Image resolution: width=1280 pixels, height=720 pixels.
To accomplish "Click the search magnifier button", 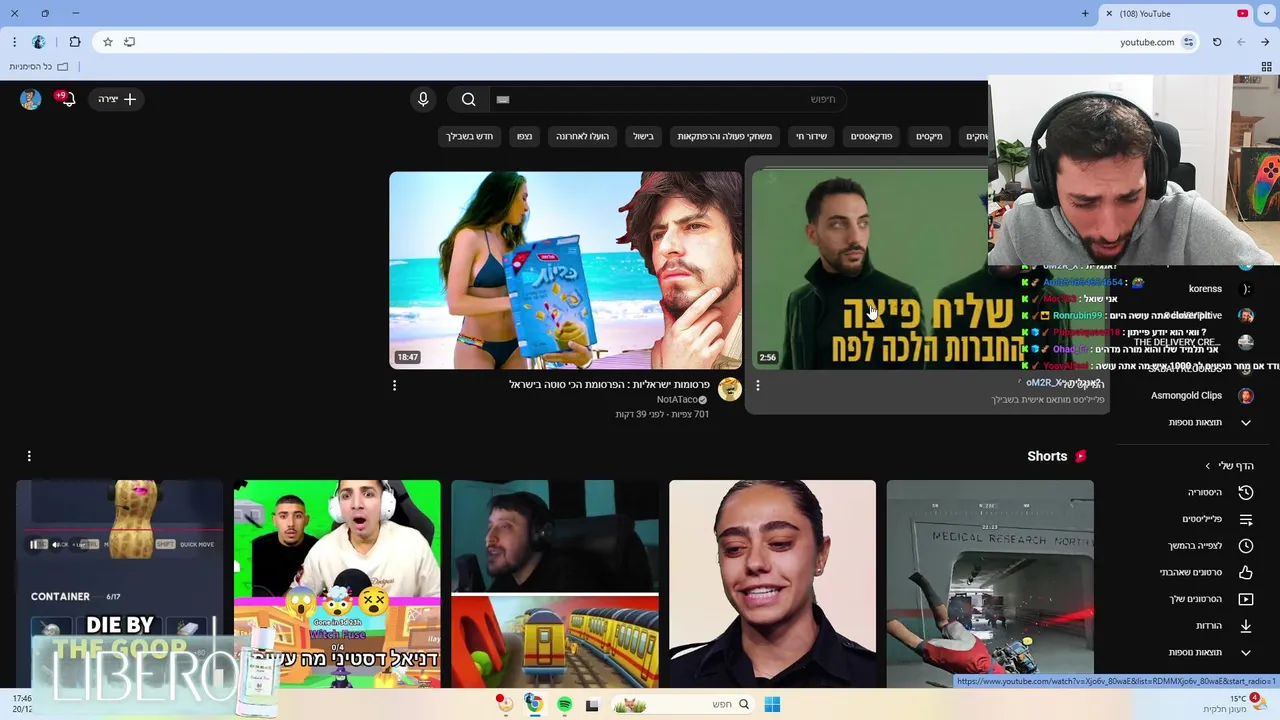I will pos(468,99).
